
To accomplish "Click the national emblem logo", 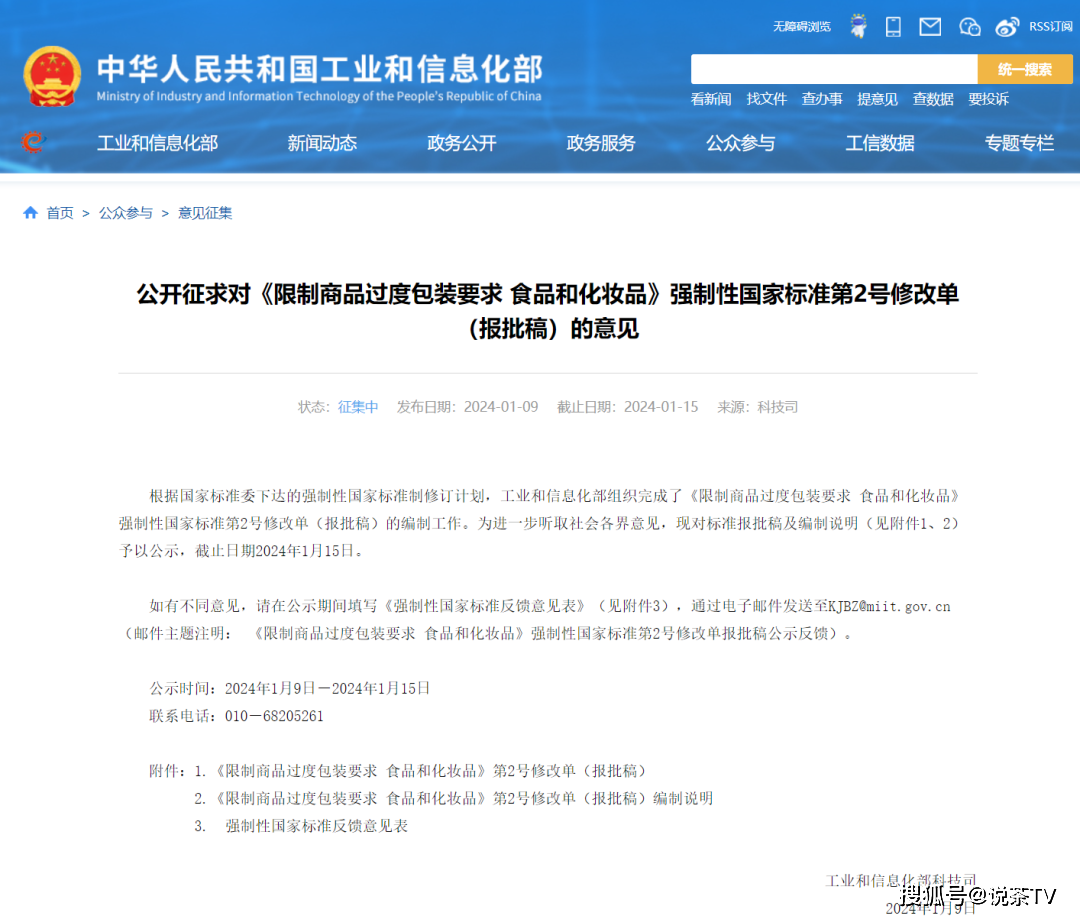I will pyautogui.click(x=52, y=76).
